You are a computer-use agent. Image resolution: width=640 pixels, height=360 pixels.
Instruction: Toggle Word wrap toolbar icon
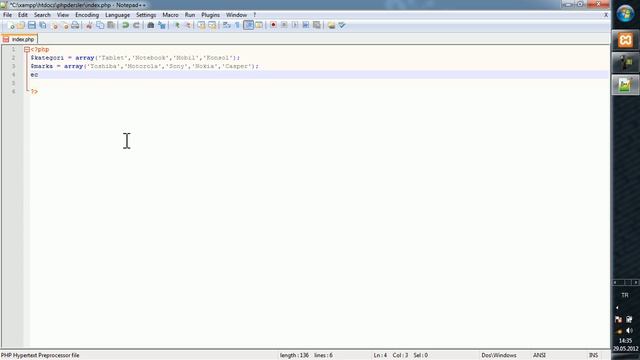coord(227,25)
